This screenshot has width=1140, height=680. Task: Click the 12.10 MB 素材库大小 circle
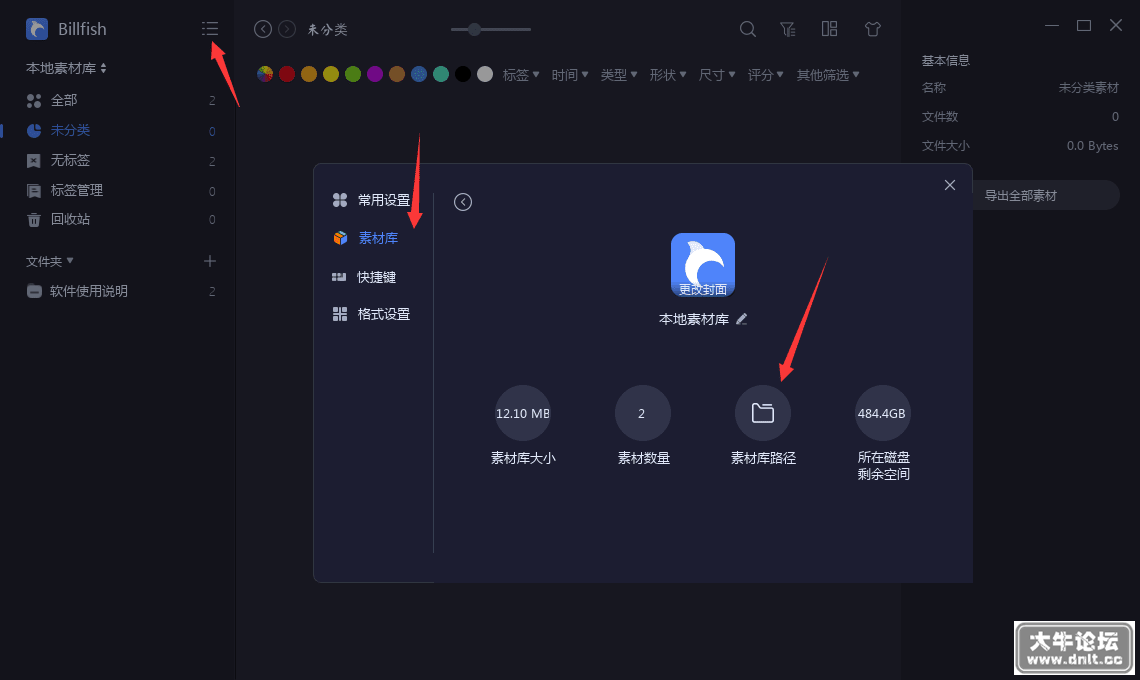pyautogui.click(x=523, y=413)
